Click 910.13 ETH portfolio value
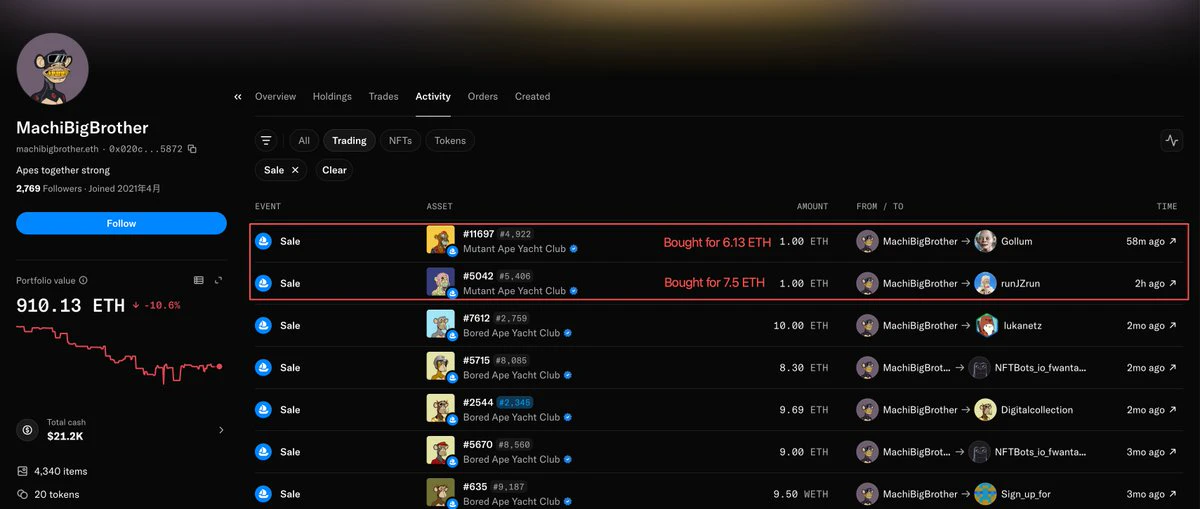 click(x=70, y=304)
